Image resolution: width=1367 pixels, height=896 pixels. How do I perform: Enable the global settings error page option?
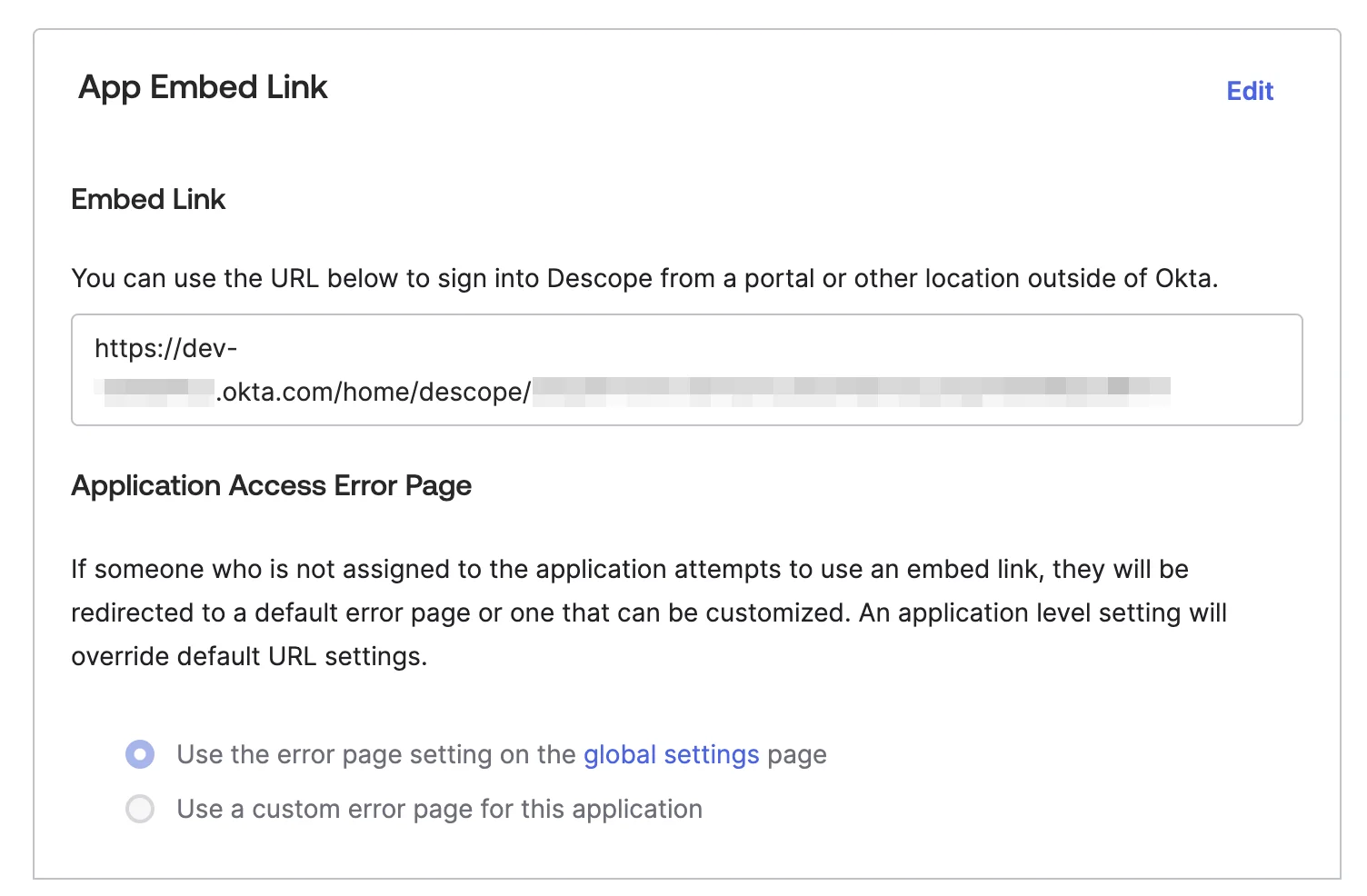(140, 754)
